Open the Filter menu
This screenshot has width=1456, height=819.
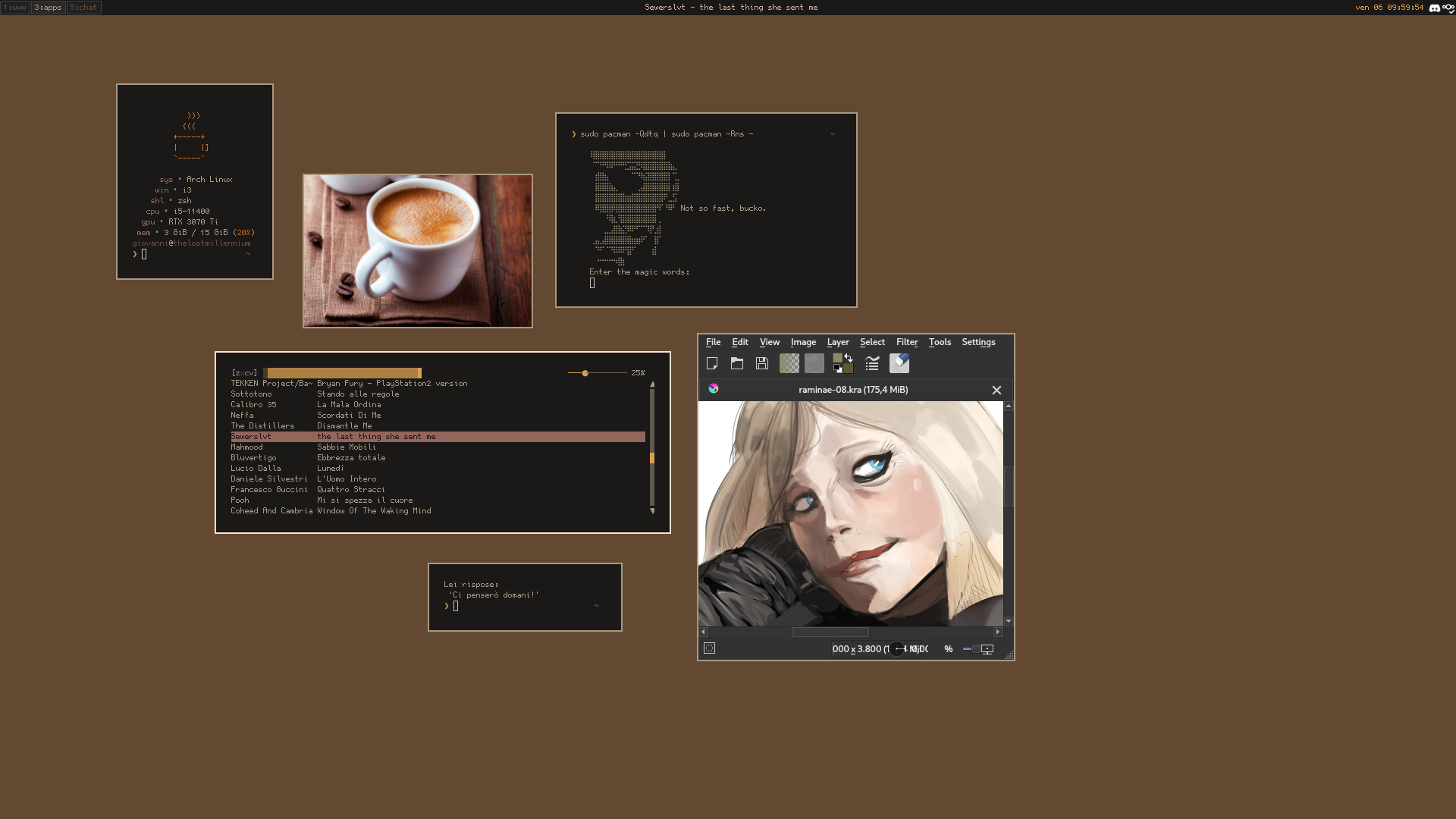coord(907,343)
